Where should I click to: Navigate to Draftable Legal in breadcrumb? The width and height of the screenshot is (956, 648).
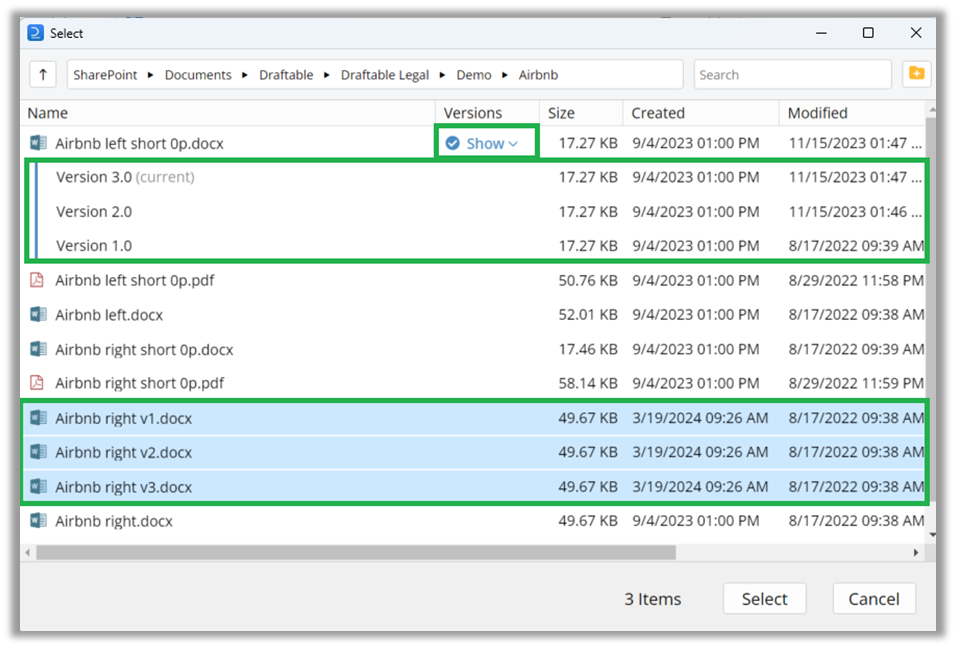pyautogui.click(x=385, y=75)
